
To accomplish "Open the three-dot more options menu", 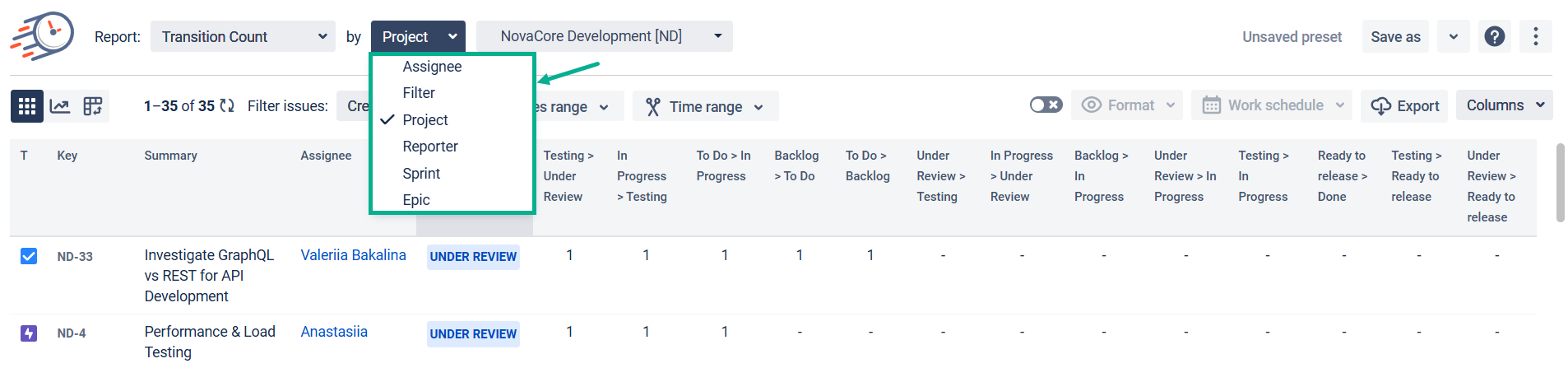I will (1535, 36).
